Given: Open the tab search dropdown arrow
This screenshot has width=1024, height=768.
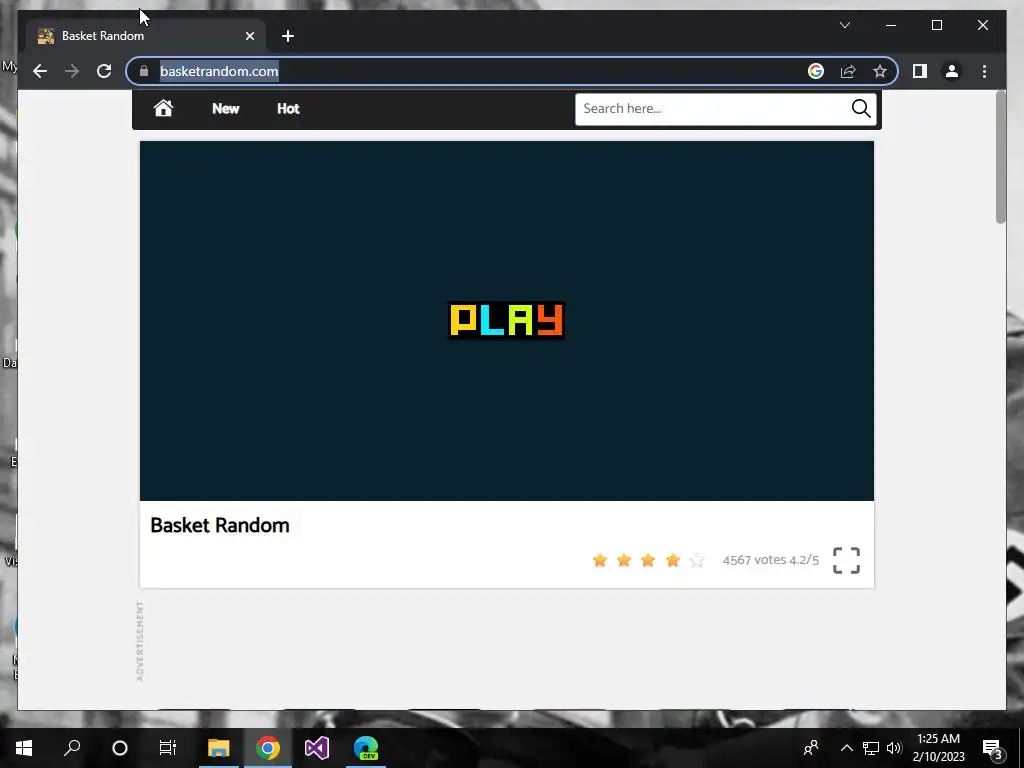Looking at the screenshot, I should point(844,25).
